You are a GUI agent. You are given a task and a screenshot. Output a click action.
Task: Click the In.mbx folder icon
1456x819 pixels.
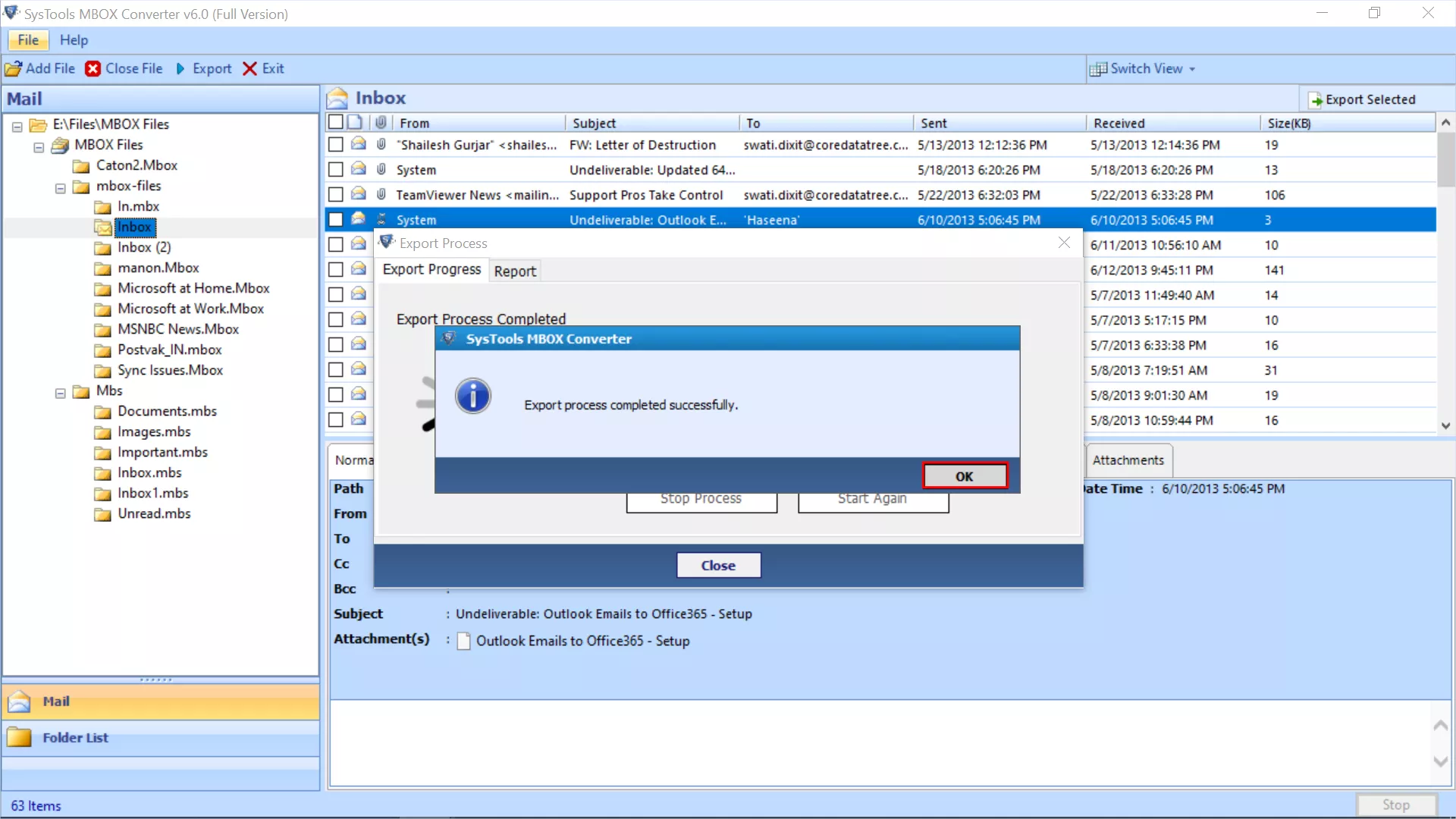pos(102,207)
